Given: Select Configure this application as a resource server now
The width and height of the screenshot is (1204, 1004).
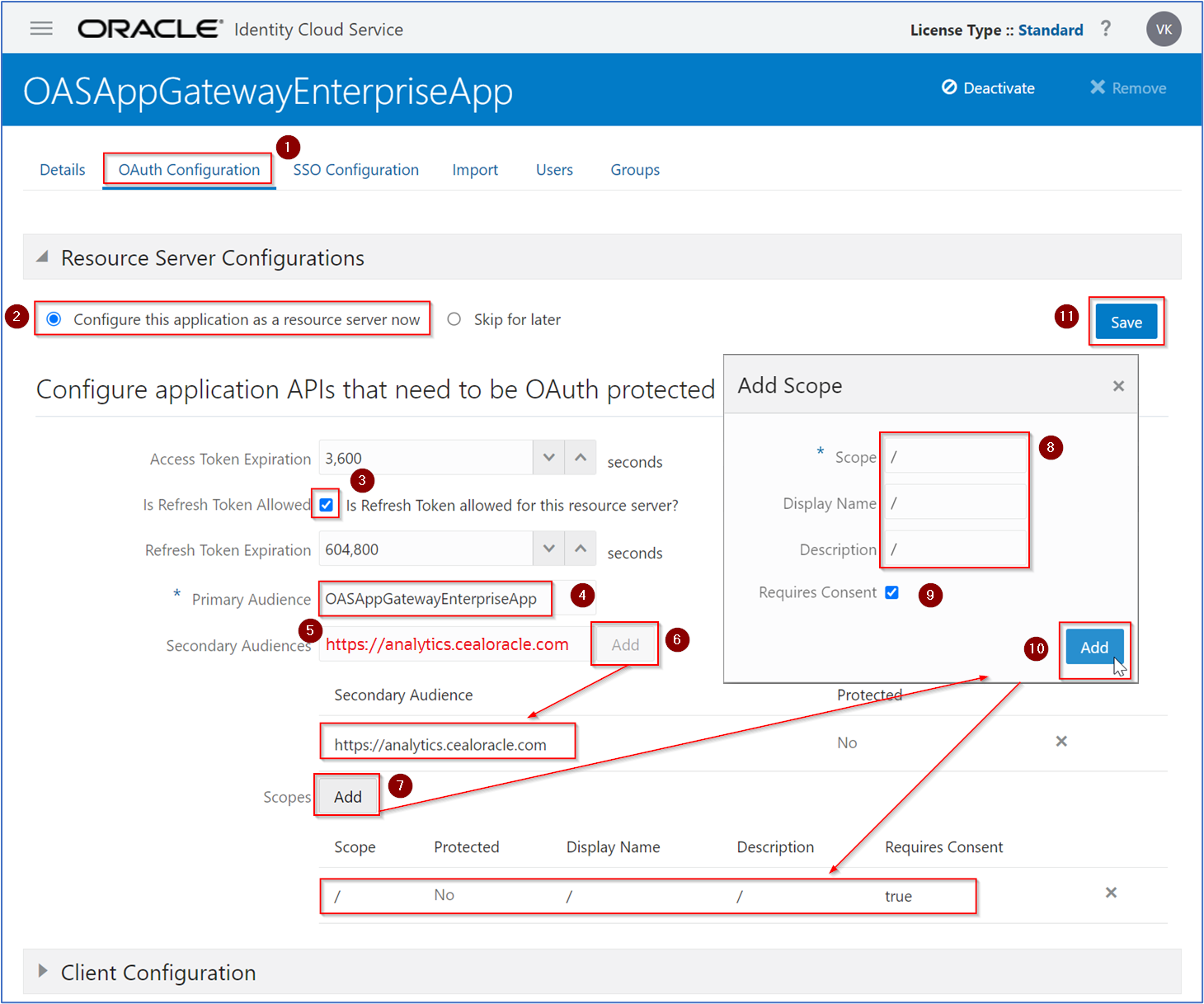Looking at the screenshot, I should [54, 319].
